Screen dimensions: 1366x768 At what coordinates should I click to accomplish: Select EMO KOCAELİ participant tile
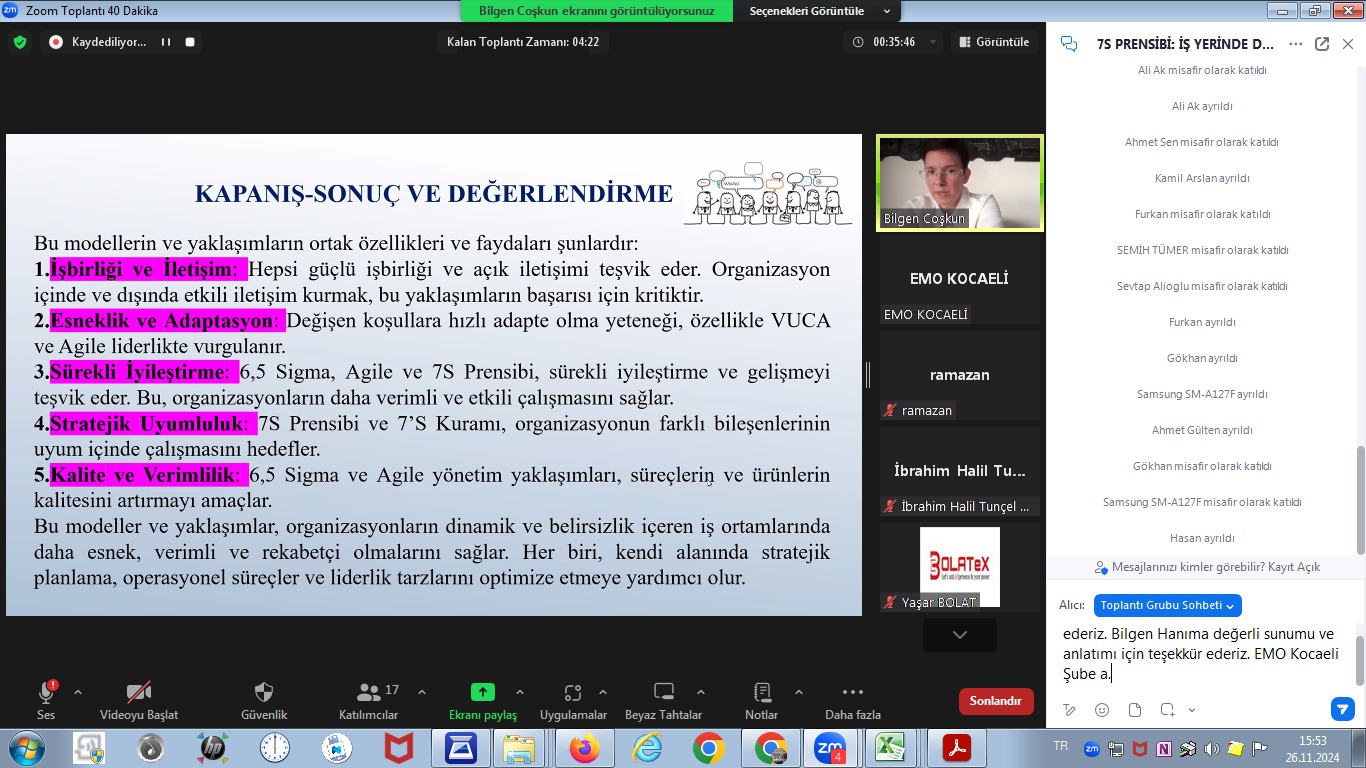pos(960,279)
